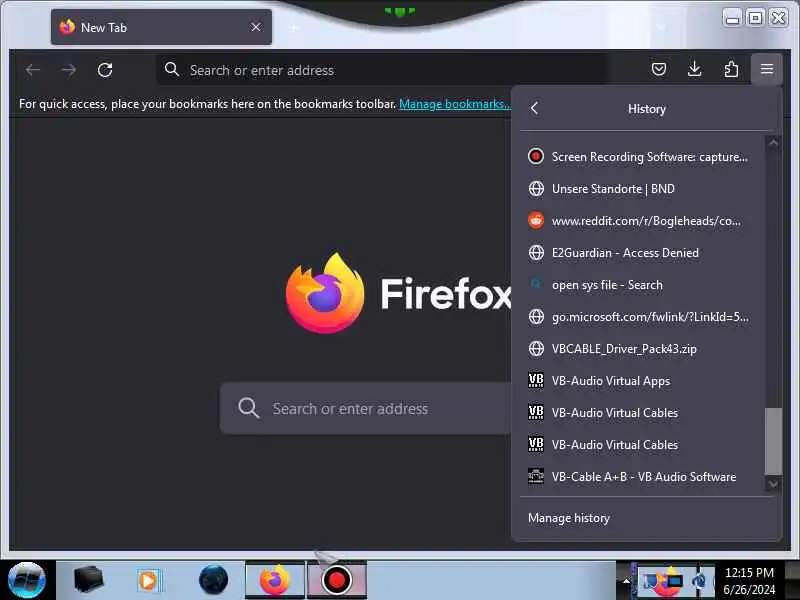800x600 pixels.
Task: Open the Extensions puzzle icon
Action: [x=731, y=69]
